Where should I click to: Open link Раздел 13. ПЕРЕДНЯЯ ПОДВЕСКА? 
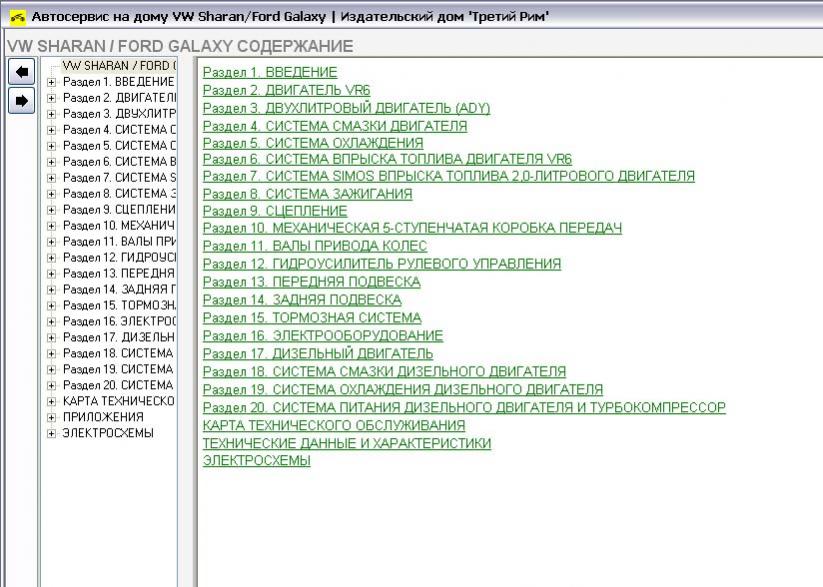[312, 282]
